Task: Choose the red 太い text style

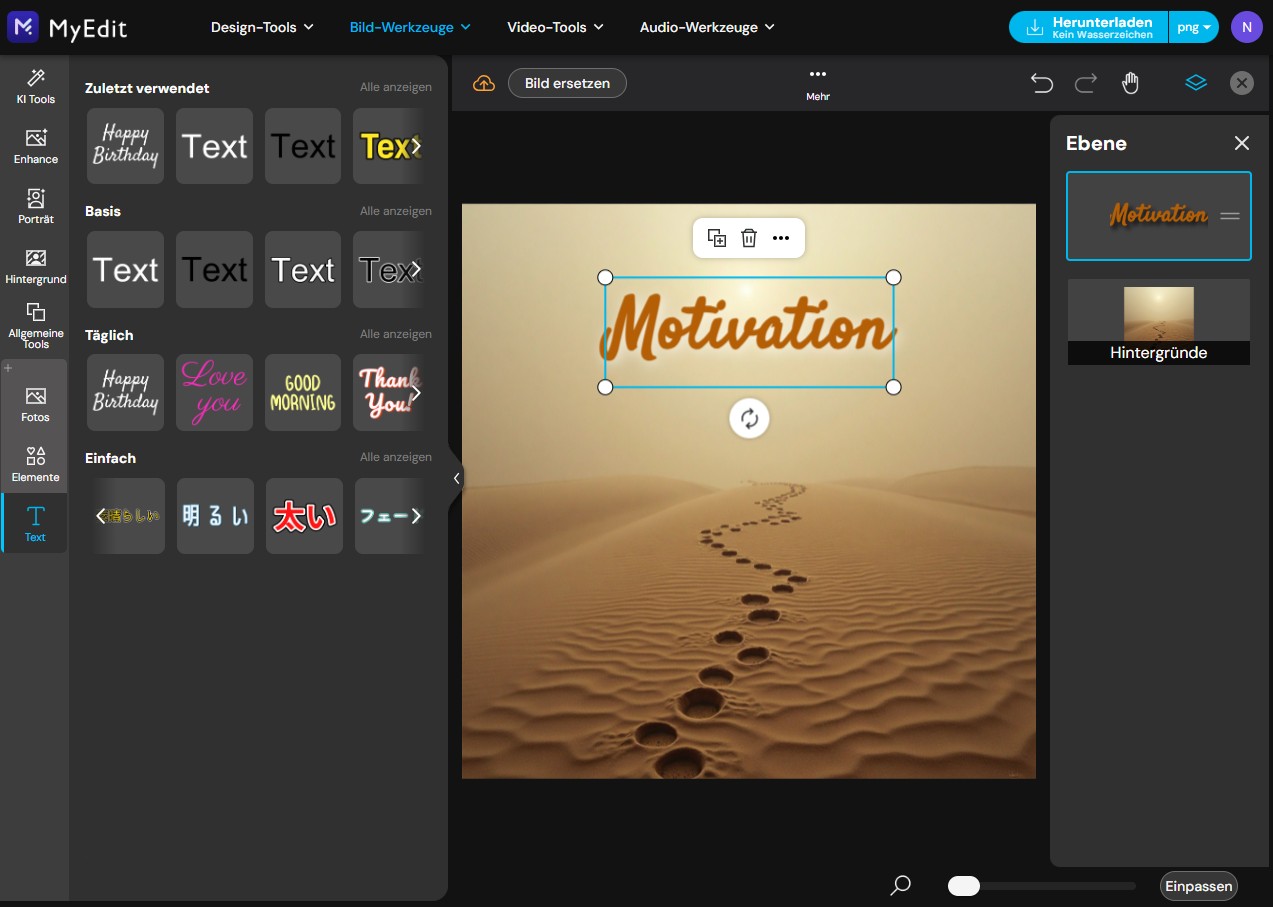Action: [304, 516]
